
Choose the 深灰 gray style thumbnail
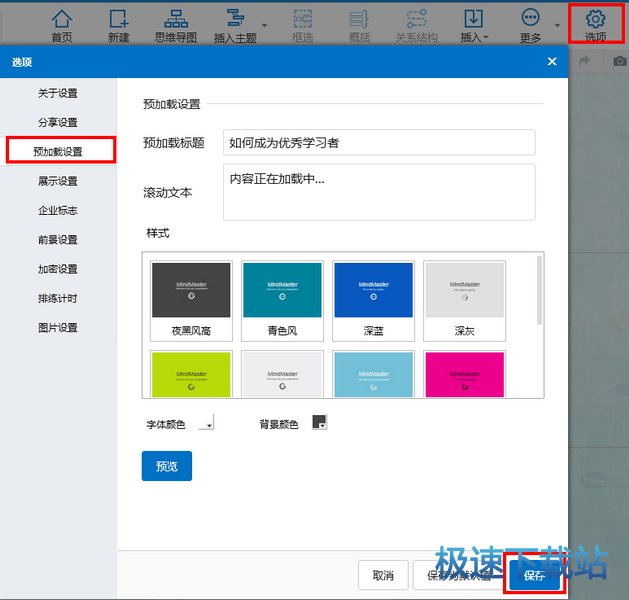pyautogui.click(x=465, y=301)
